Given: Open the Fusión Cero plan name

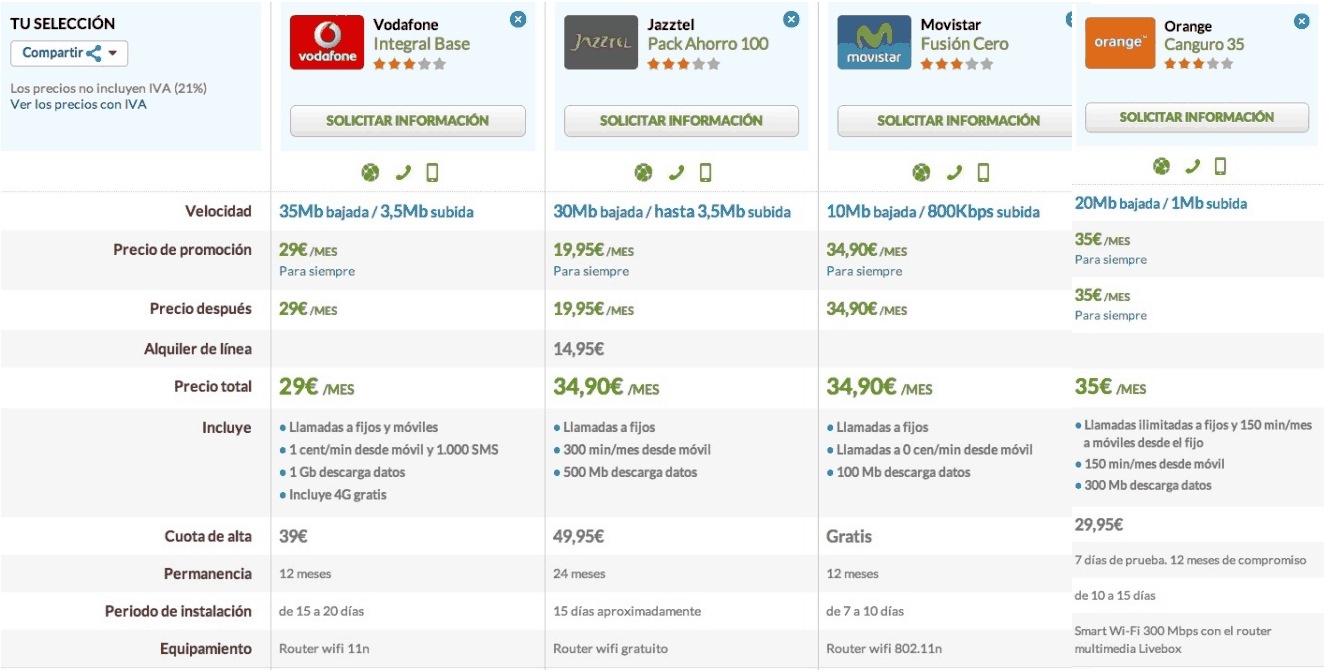Looking at the screenshot, I should point(964,44).
